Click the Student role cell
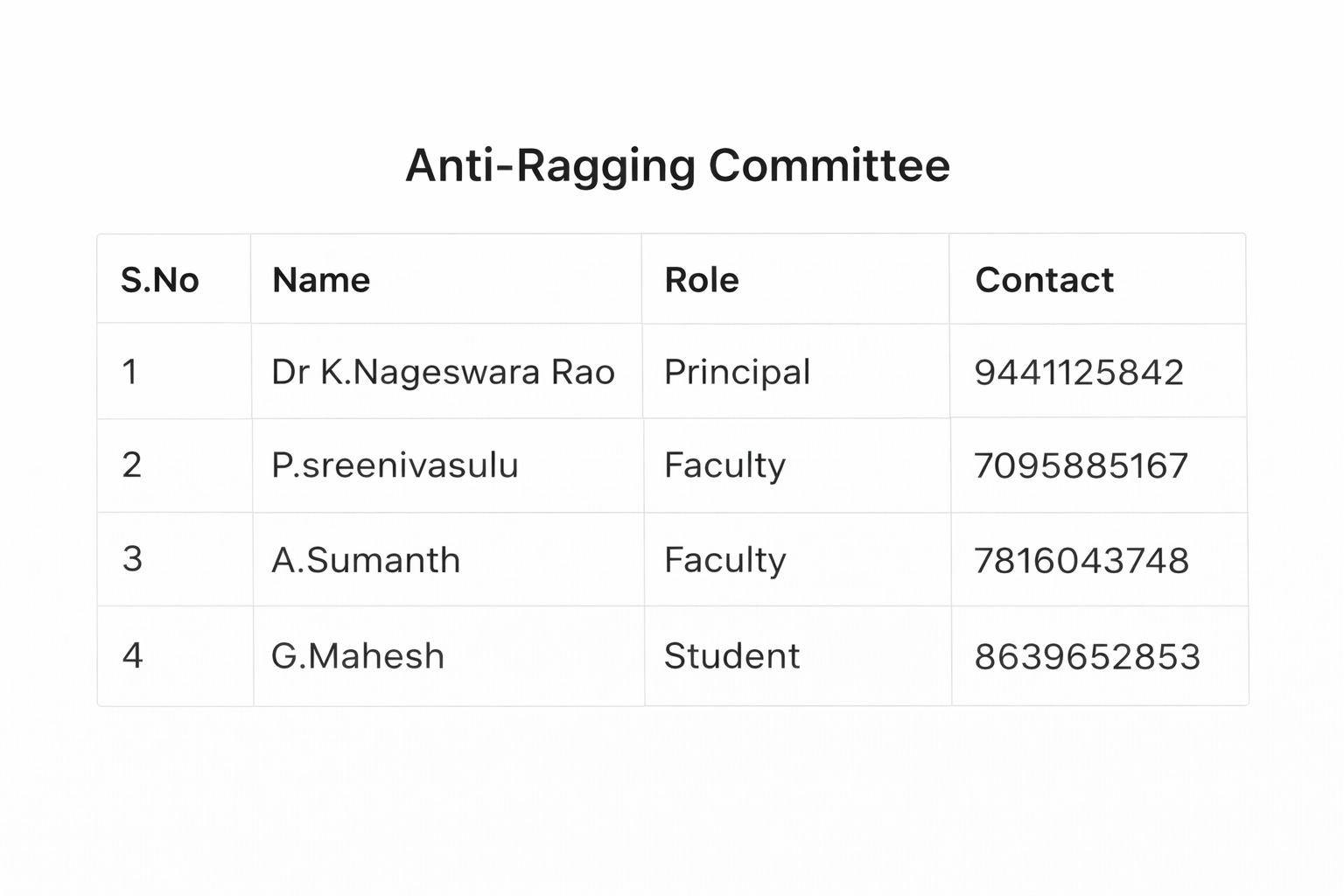 pyautogui.click(x=731, y=656)
